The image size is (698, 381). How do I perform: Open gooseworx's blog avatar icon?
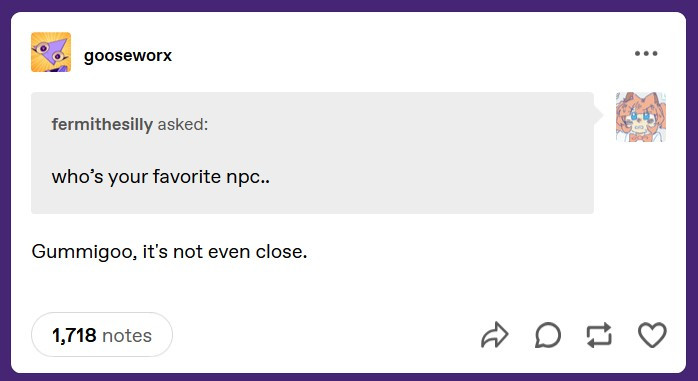tap(51, 52)
